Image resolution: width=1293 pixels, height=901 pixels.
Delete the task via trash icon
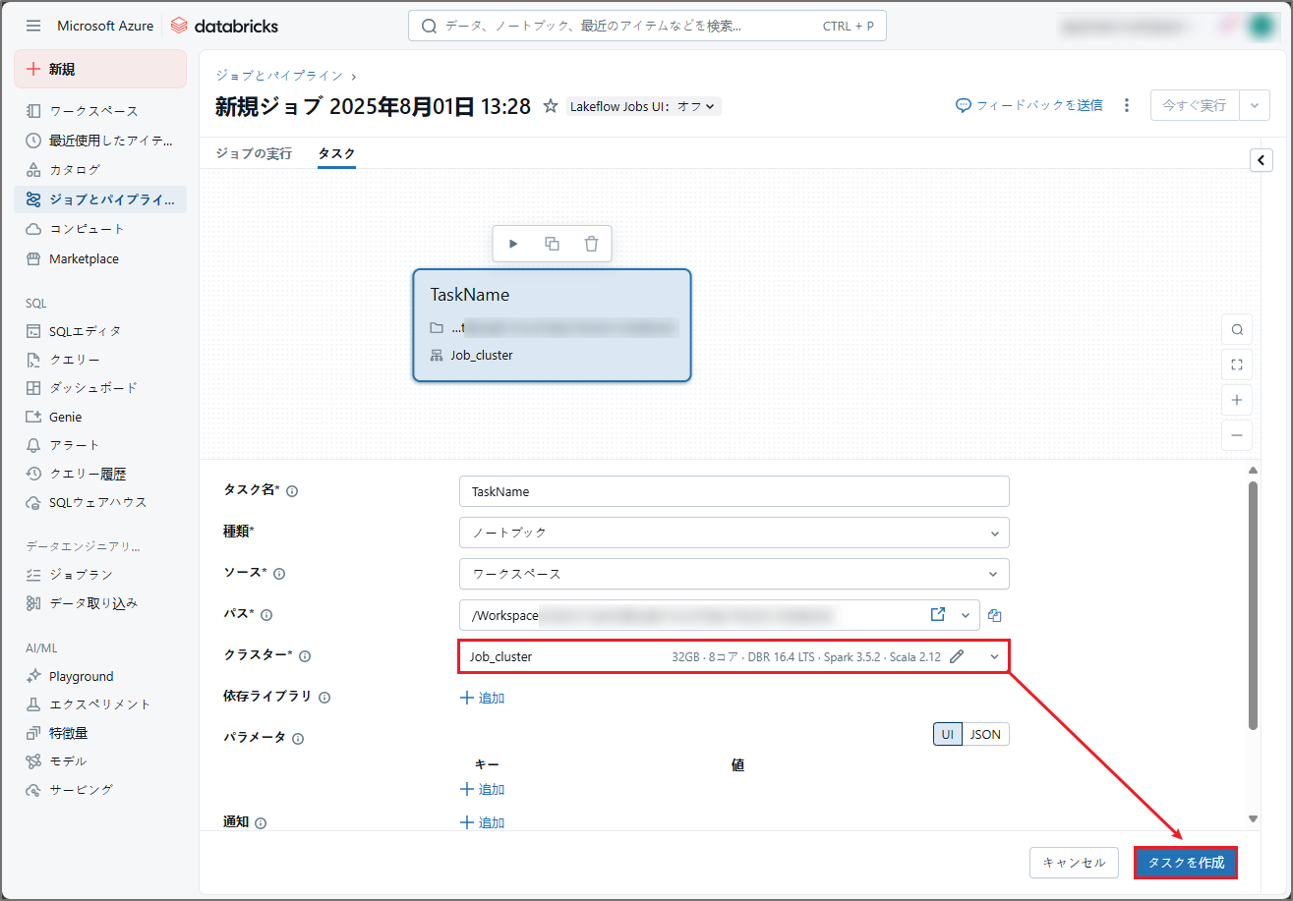[x=591, y=244]
